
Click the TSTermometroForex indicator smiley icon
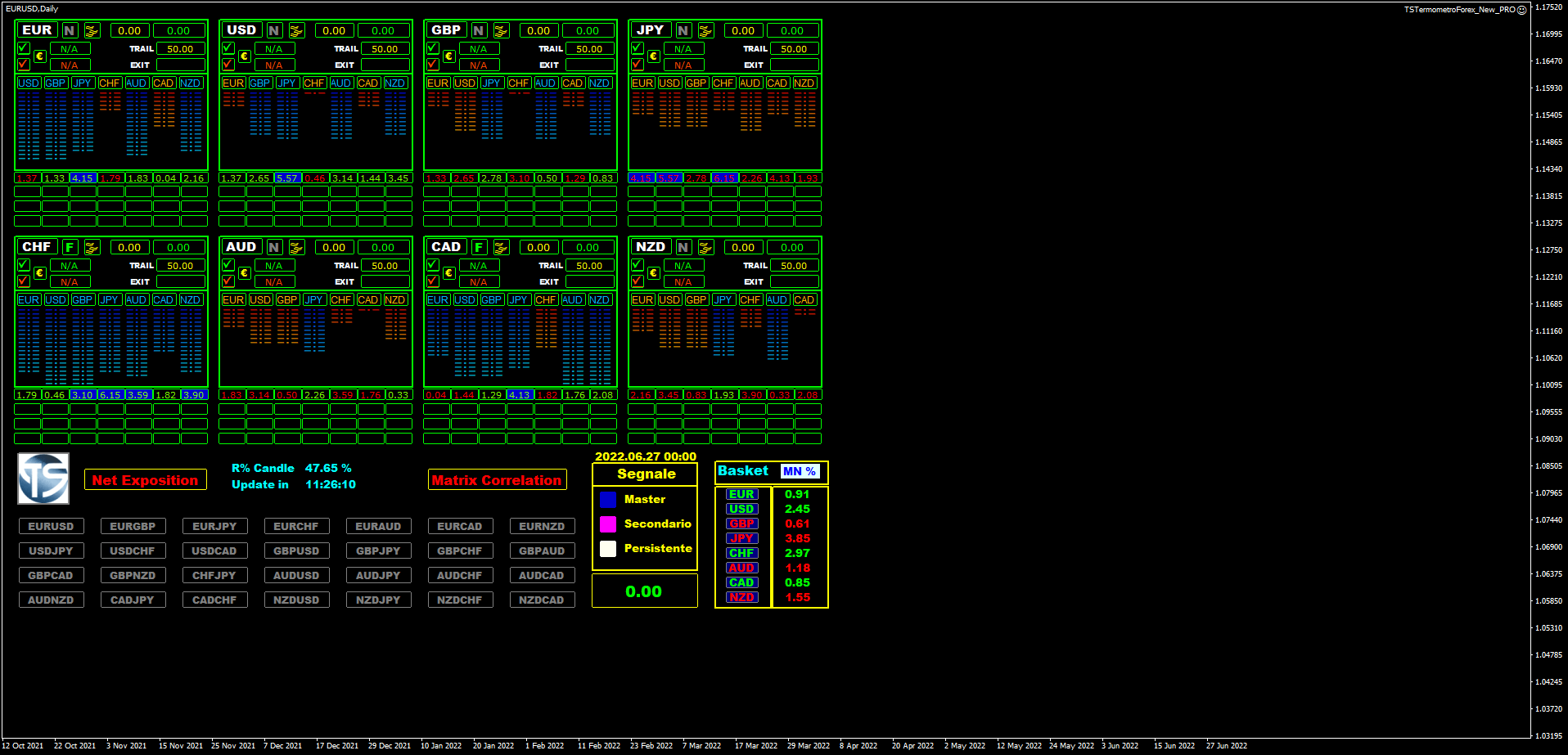click(1521, 10)
